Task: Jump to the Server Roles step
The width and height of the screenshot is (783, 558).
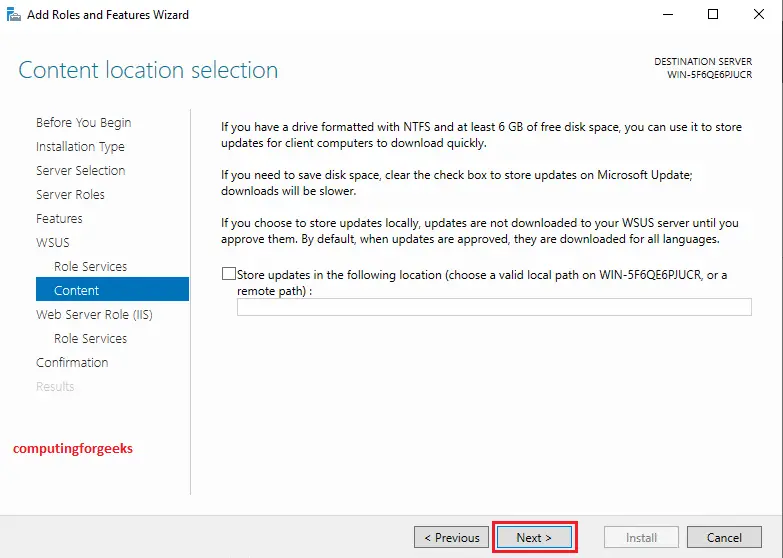Action: (70, 194)
